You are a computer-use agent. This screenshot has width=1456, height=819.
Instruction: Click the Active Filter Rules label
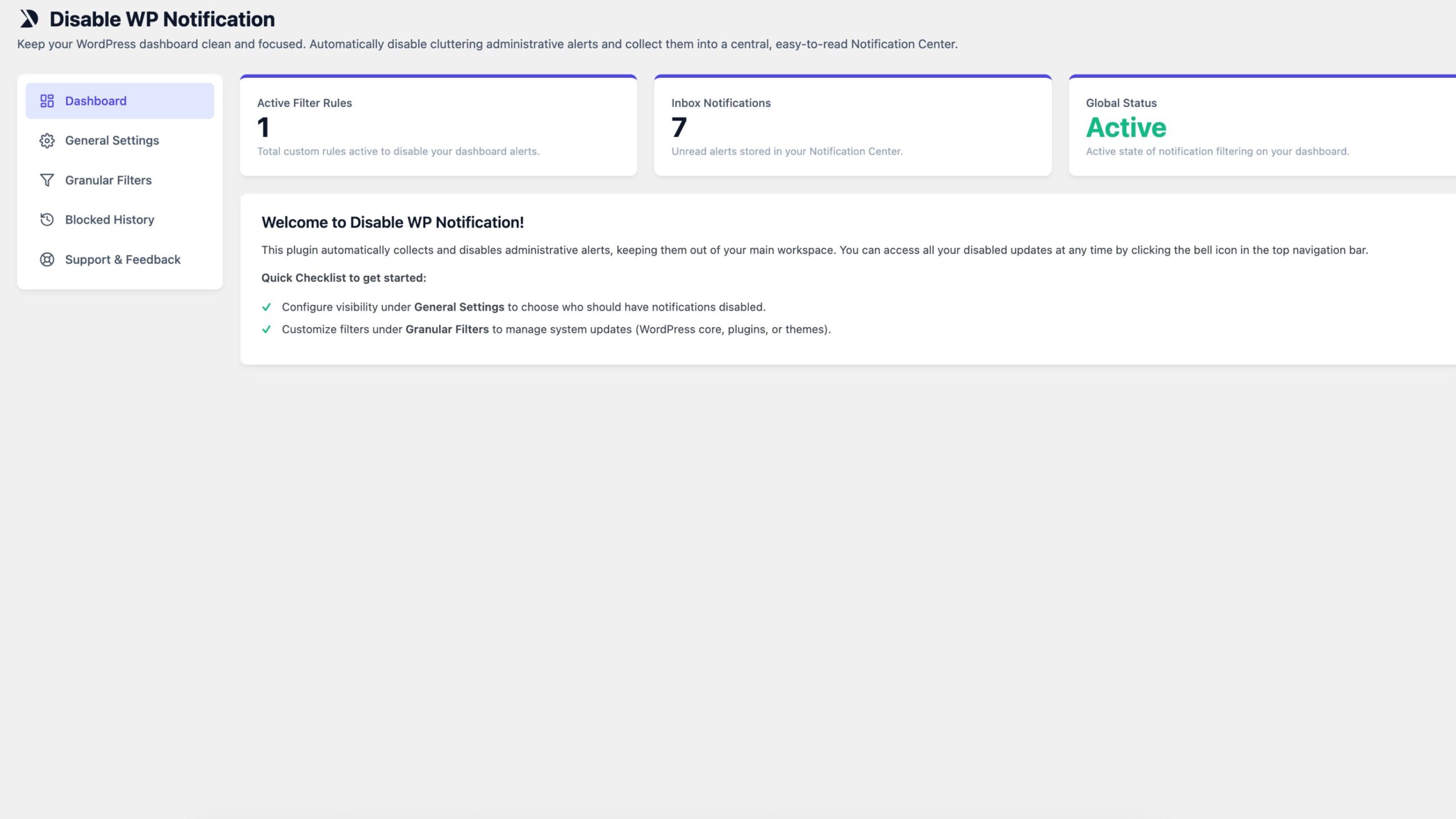coord(304,103)
